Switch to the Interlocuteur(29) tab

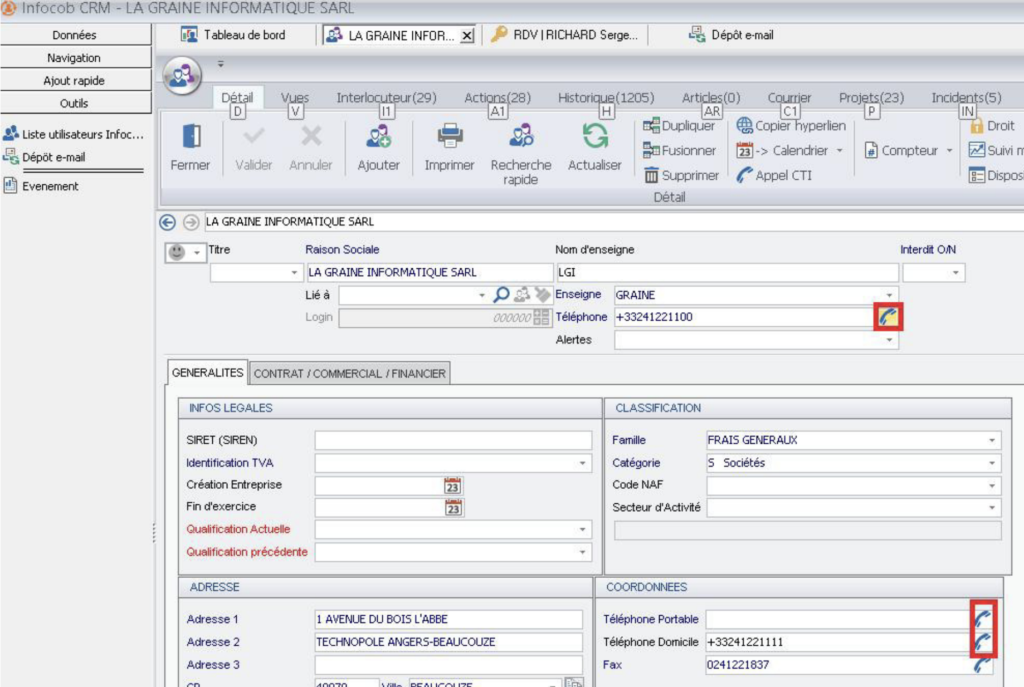(x=387, y=98)
